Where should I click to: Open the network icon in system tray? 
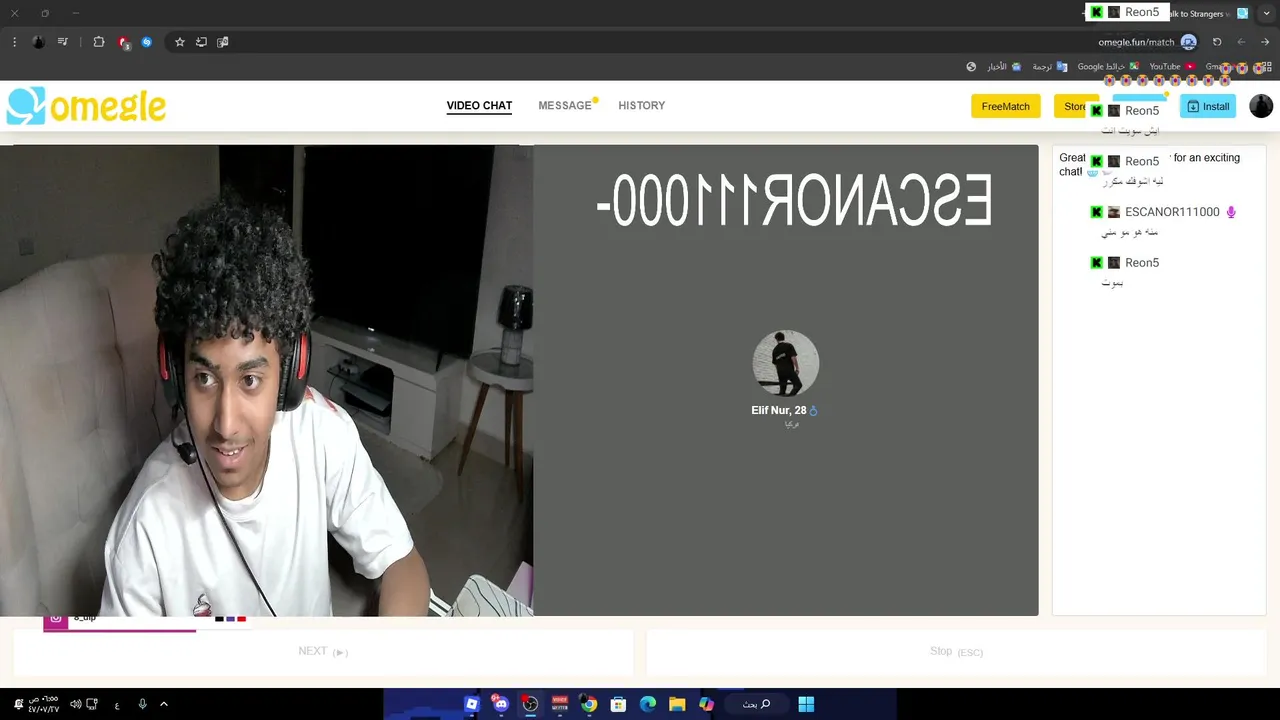92,704
